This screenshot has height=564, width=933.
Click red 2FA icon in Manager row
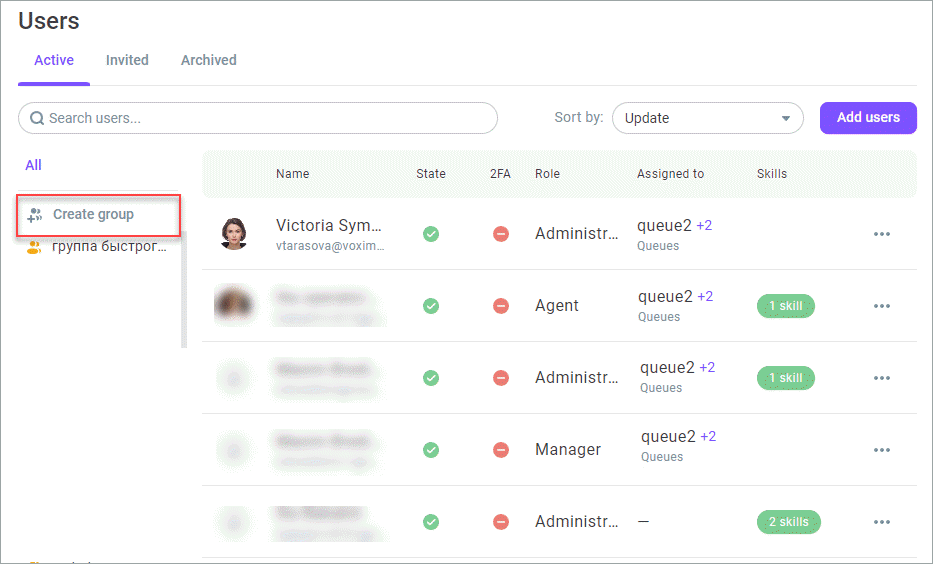click(501, 450)
